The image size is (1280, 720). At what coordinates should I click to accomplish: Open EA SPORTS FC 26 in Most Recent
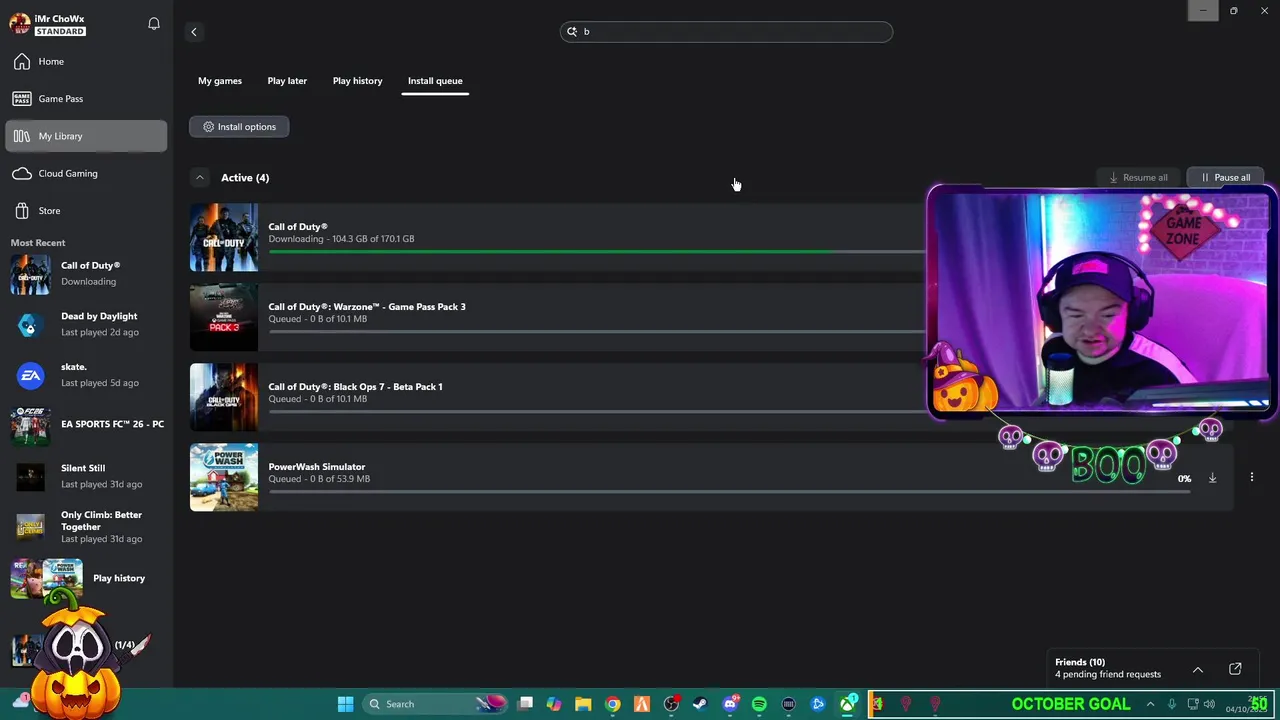point(86,425)
